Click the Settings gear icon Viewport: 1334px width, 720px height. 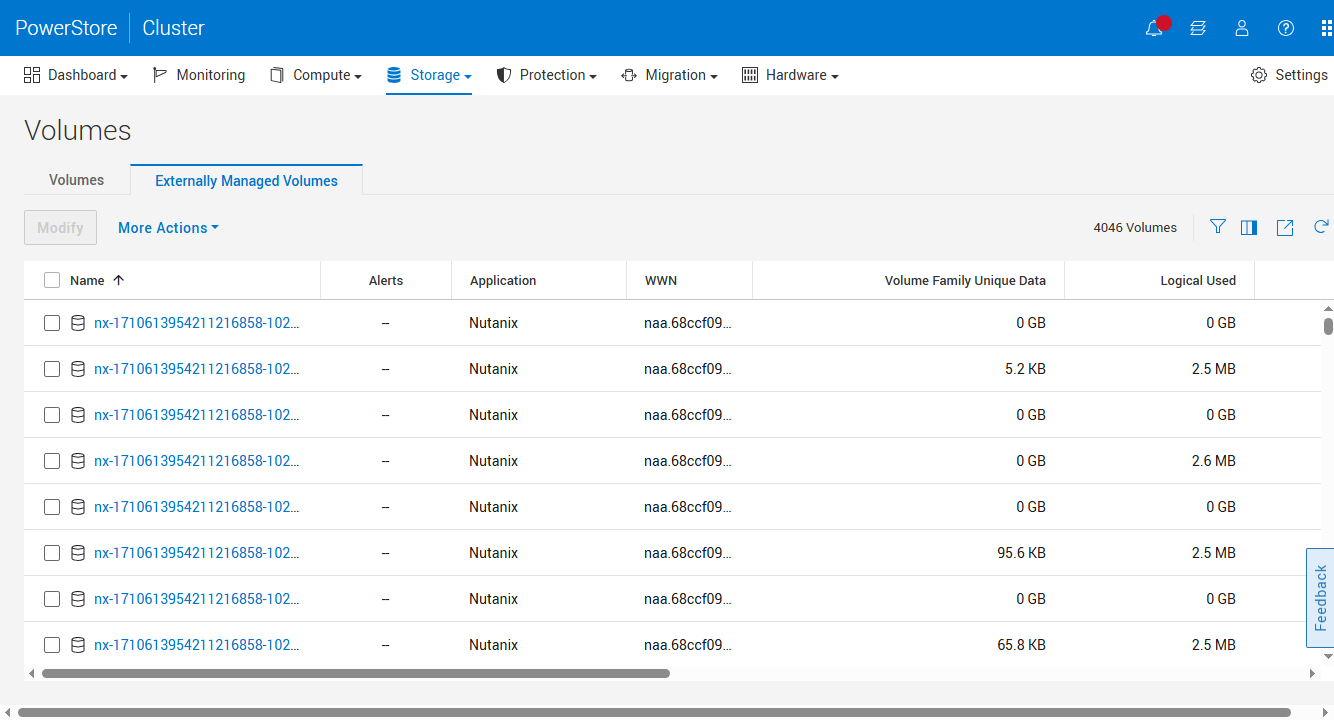pos(1259,75)
